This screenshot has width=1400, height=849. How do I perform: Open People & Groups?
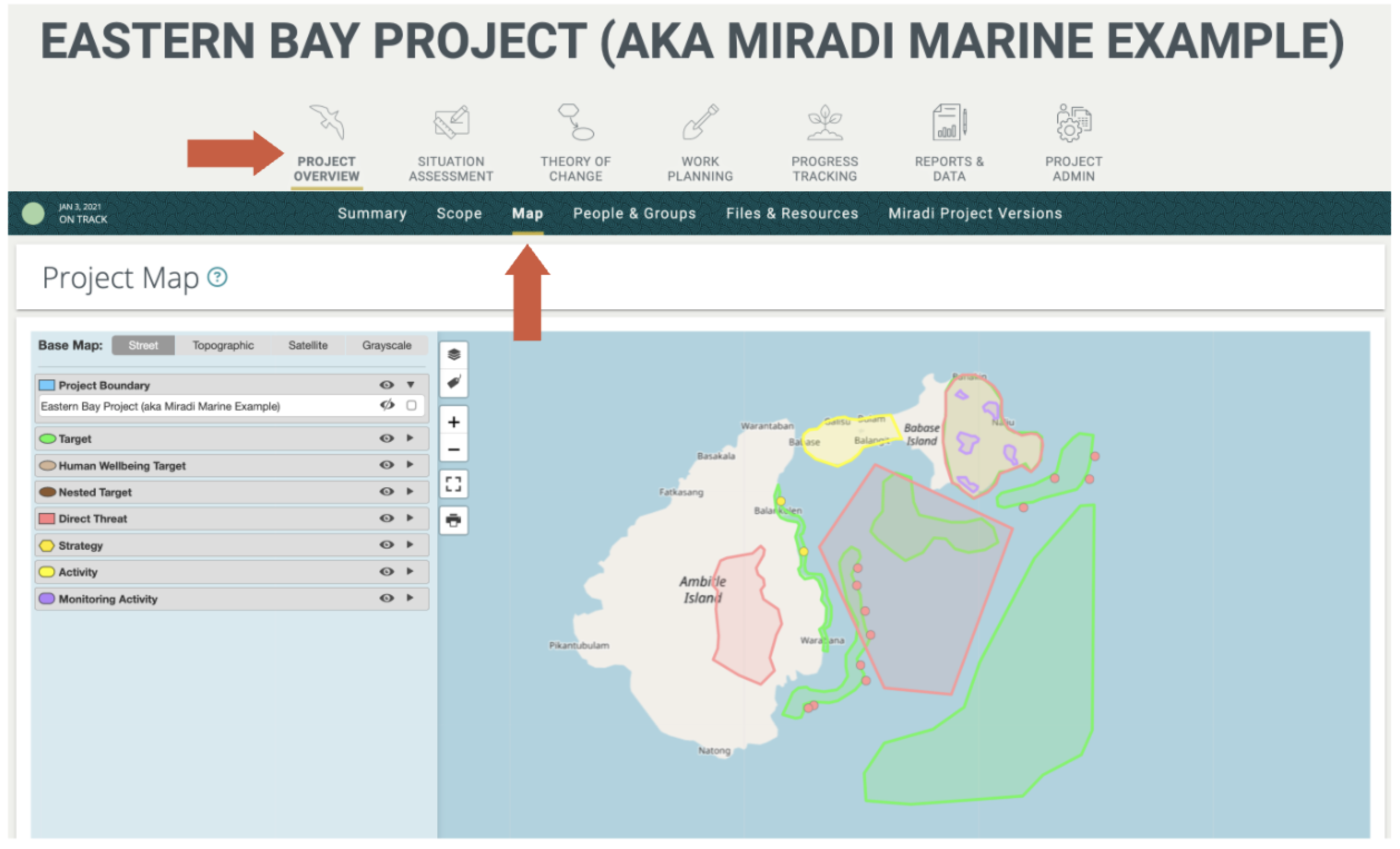(x=635, y=213)
